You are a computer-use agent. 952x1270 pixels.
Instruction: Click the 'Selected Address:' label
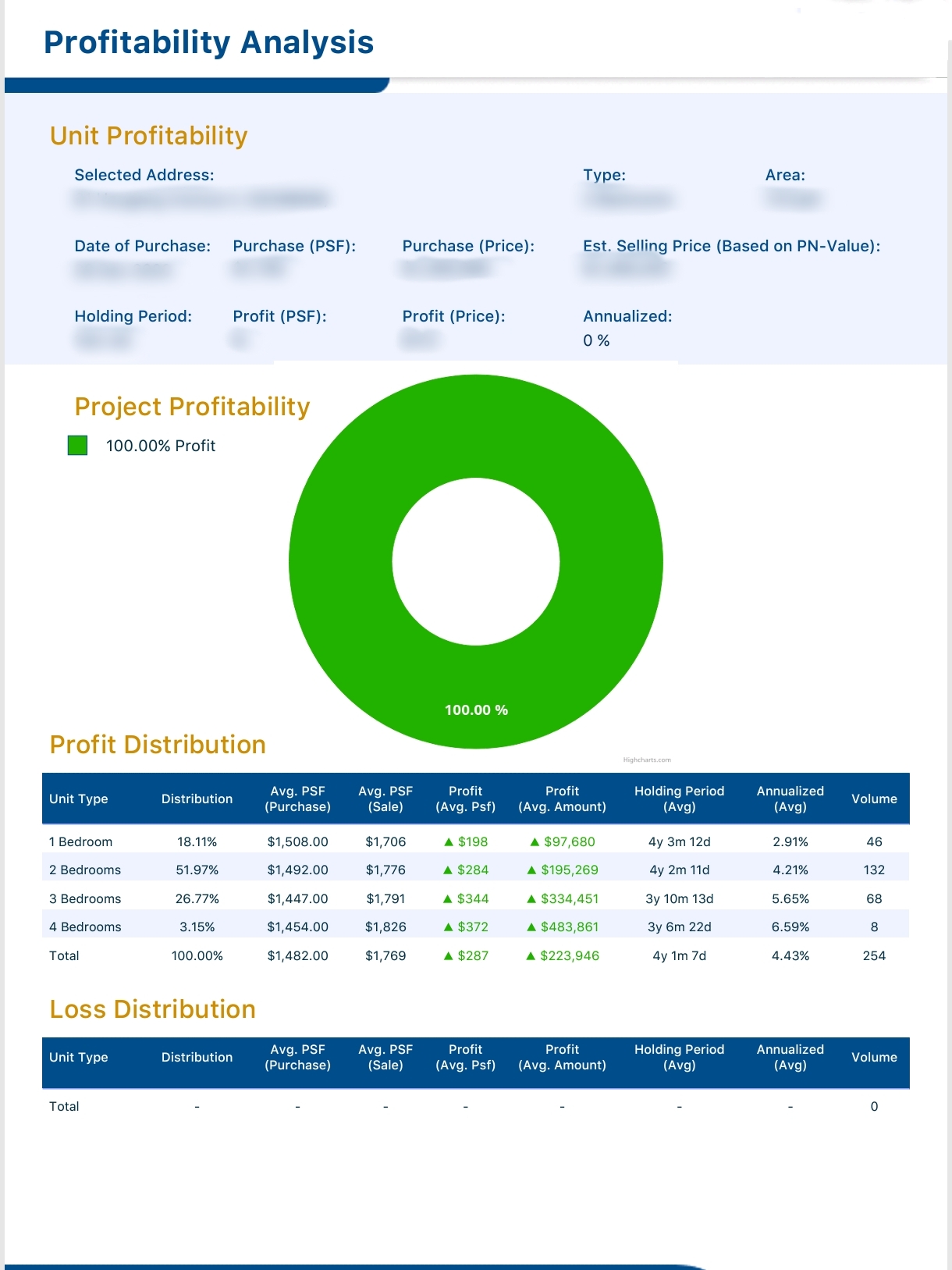tap(144, 175)
